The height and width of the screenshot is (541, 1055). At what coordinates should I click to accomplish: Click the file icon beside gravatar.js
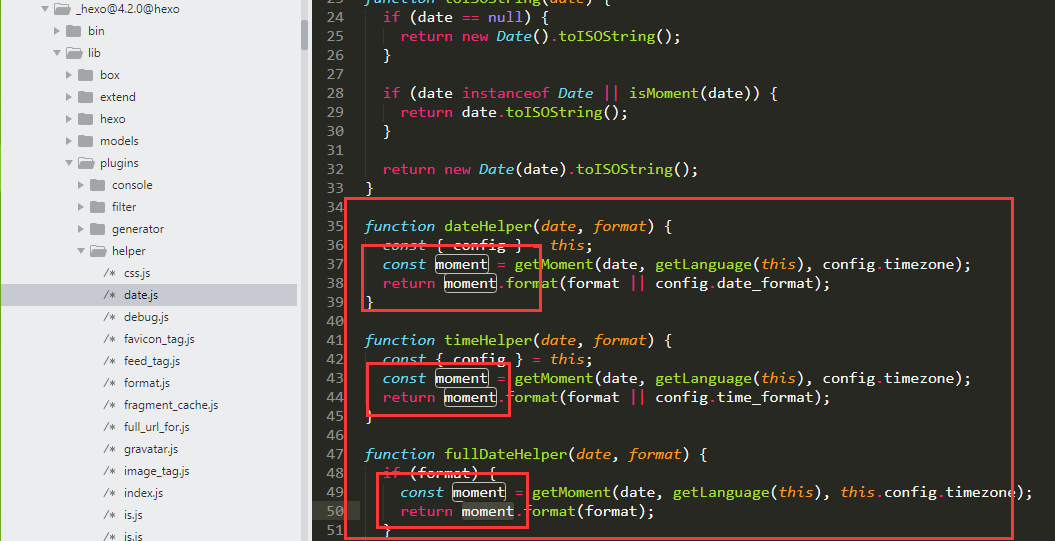[110, 449]
